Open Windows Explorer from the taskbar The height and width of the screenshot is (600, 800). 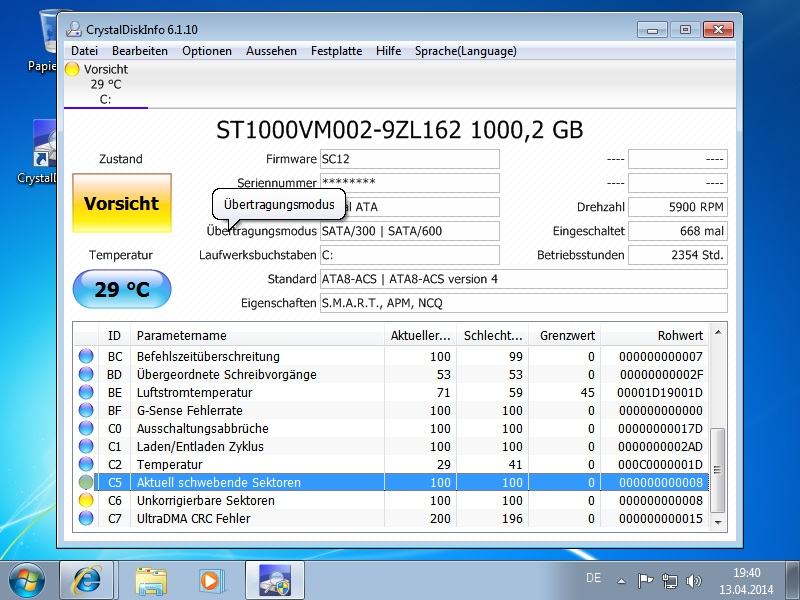point(151,581)
